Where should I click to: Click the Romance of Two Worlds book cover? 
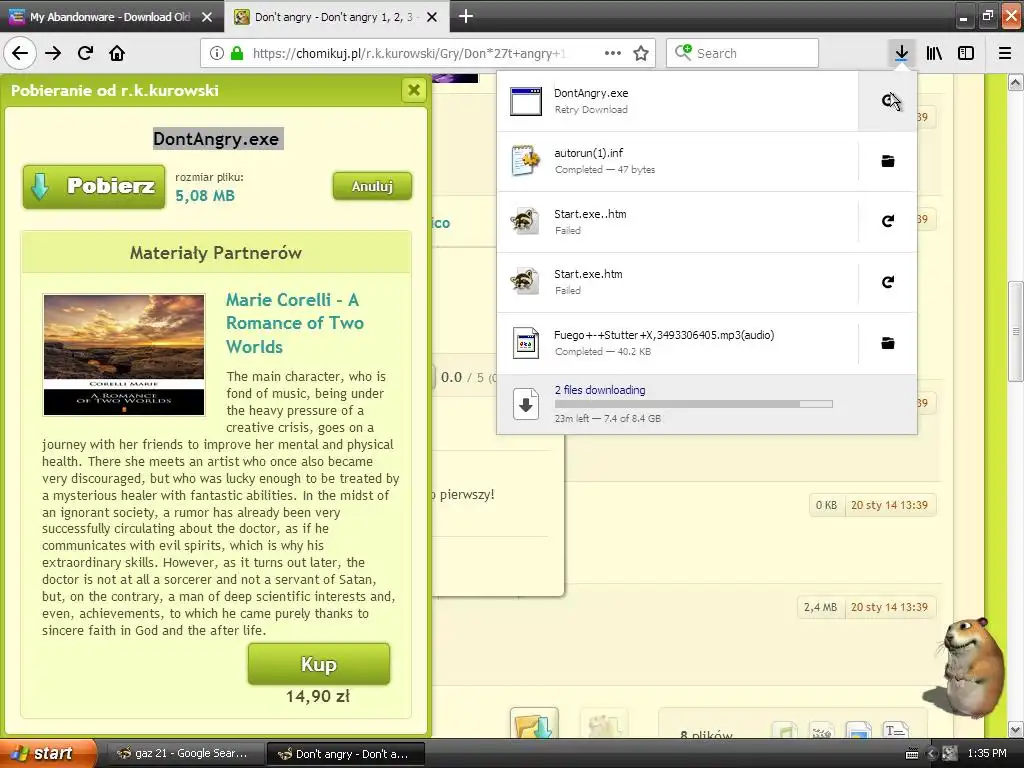point(124,355)
